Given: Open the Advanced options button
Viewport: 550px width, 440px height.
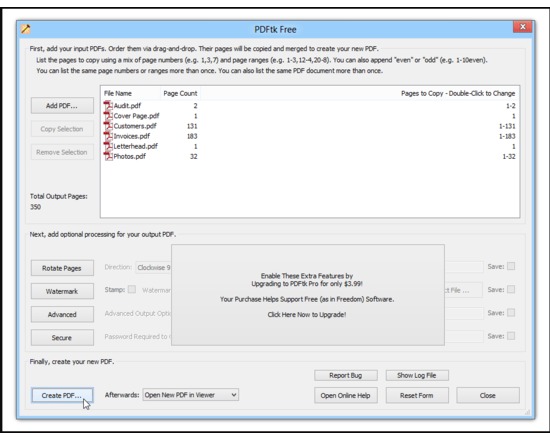Looking at the screenshot, I should pyautogui.click(x=62, y=314).
